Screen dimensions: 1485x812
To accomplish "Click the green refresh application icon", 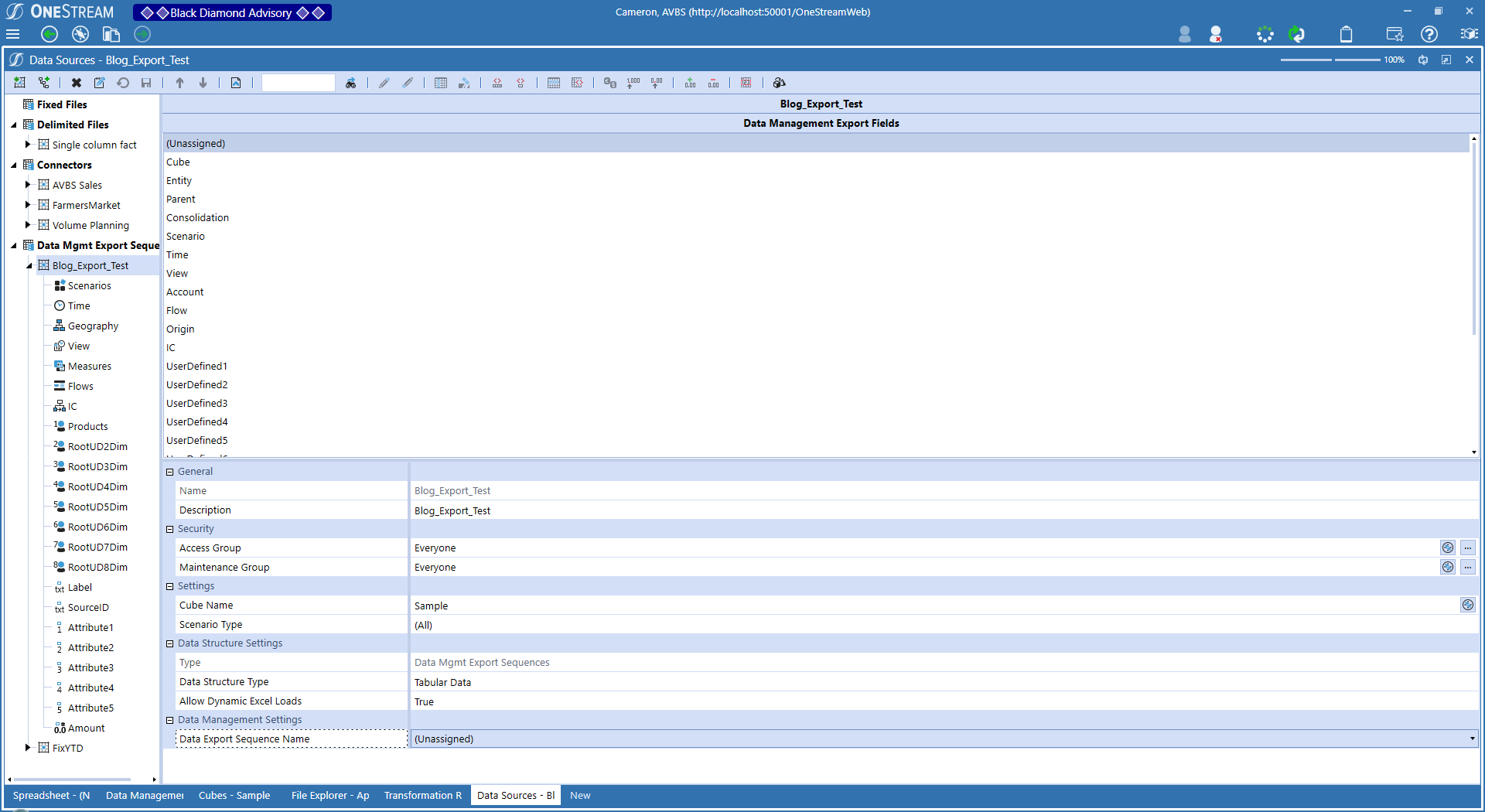I will [1297, 34].
